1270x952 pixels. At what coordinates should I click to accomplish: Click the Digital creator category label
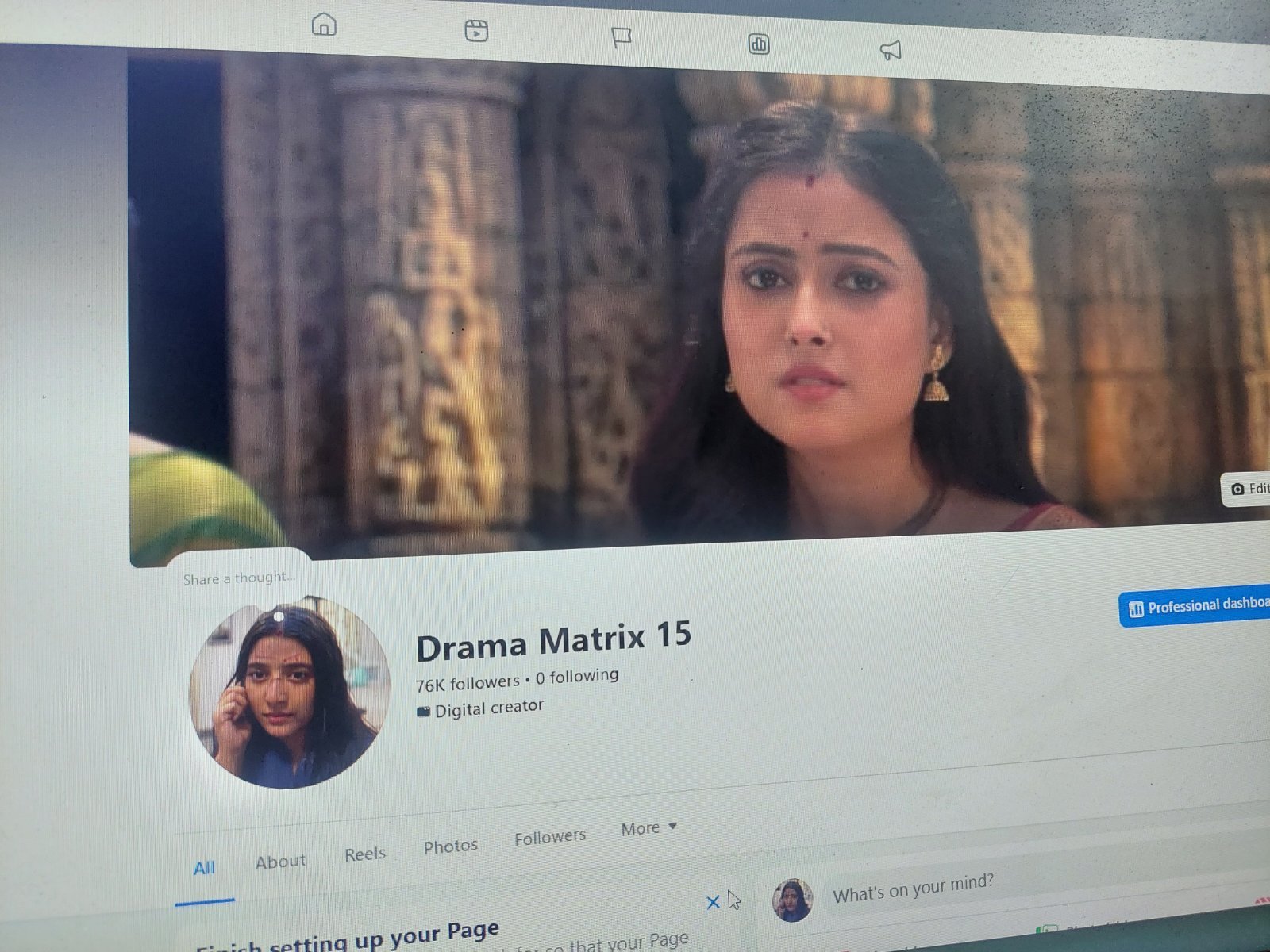point(480,708)
